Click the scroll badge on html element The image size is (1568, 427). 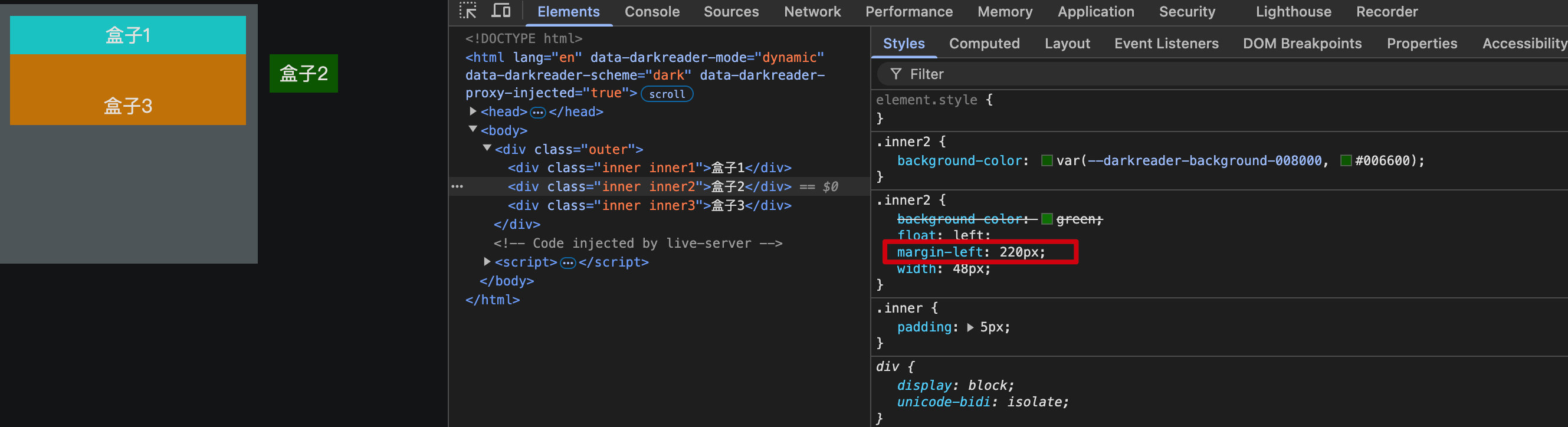coord(667,94)
